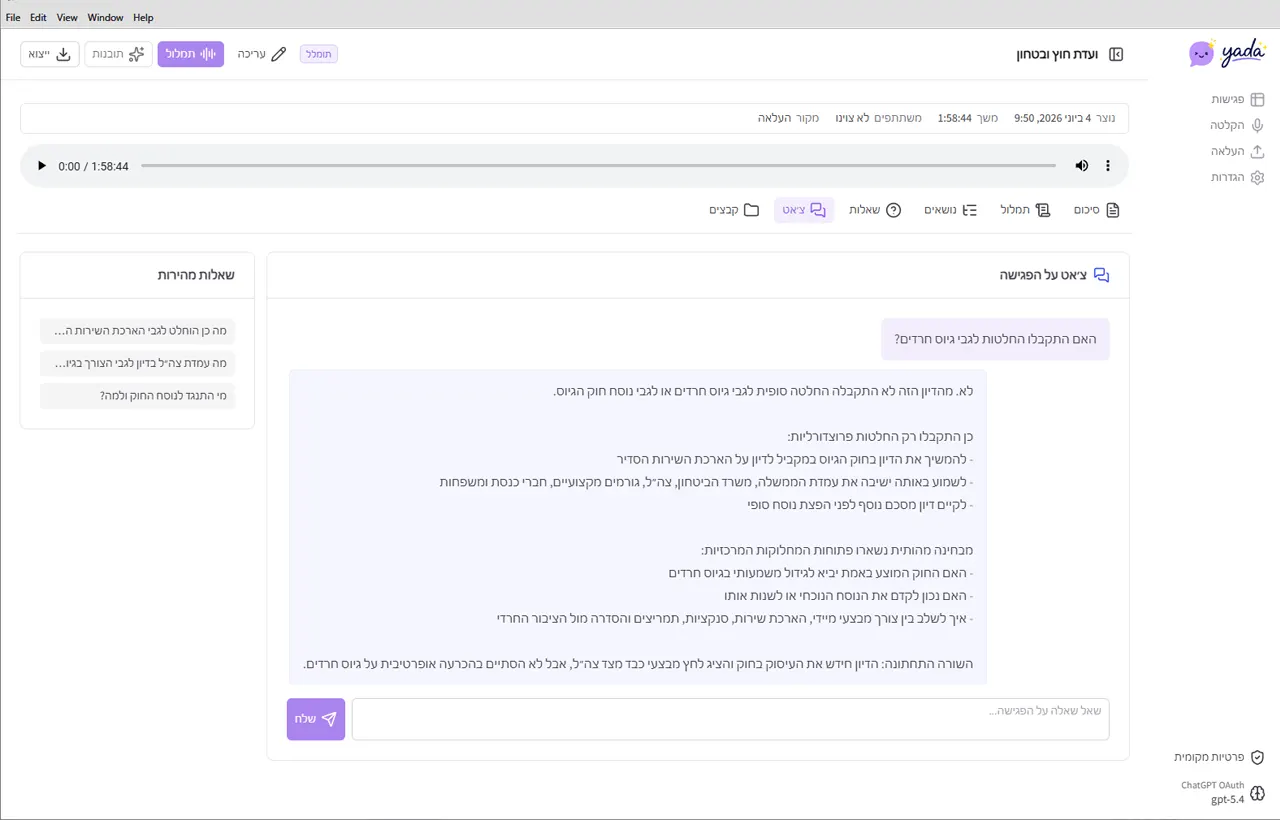Click the תומלל status badge

point(319,54)
